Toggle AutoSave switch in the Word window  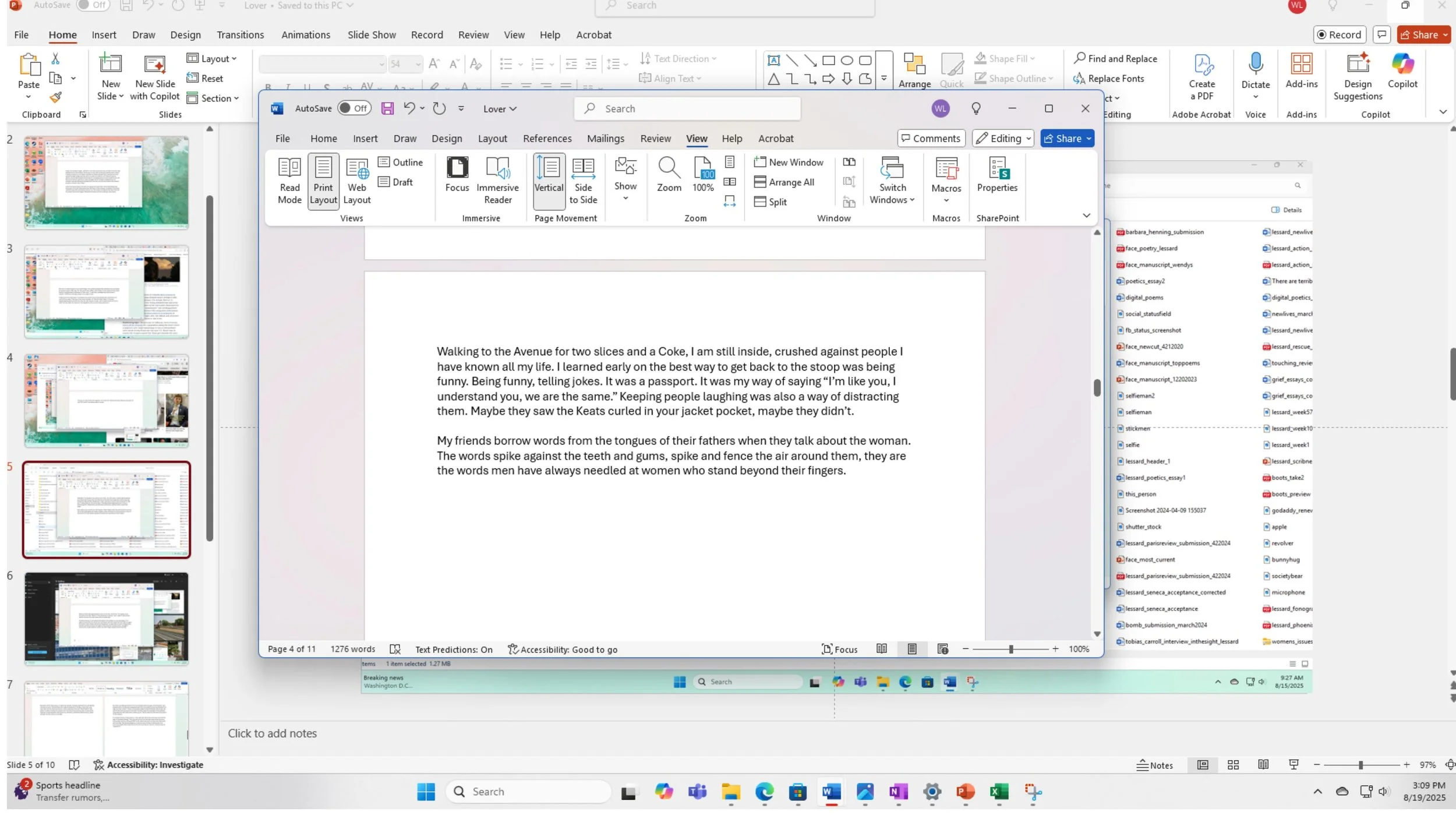(x=354, y=108)
